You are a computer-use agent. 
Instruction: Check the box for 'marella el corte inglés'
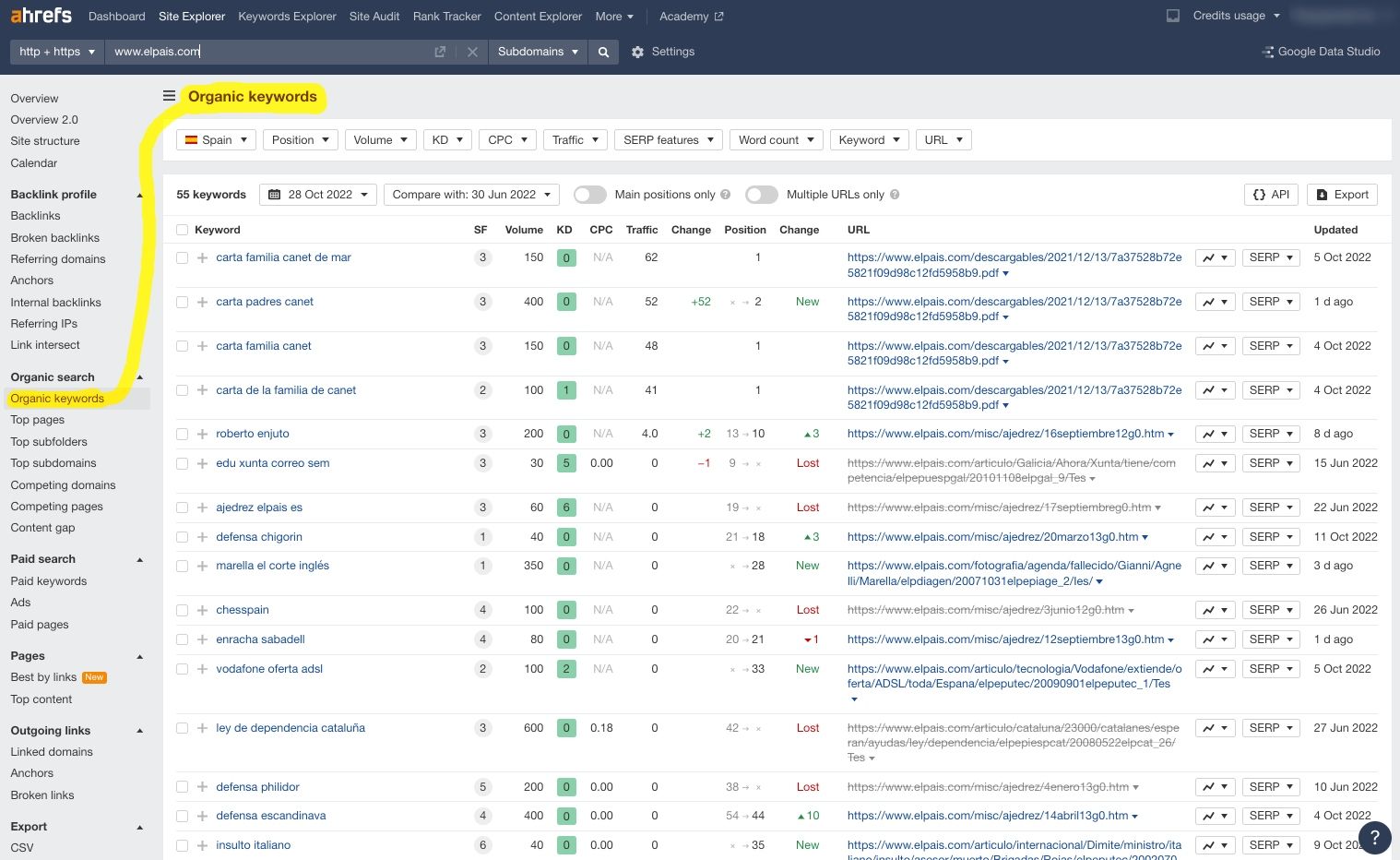click(182, 567)
